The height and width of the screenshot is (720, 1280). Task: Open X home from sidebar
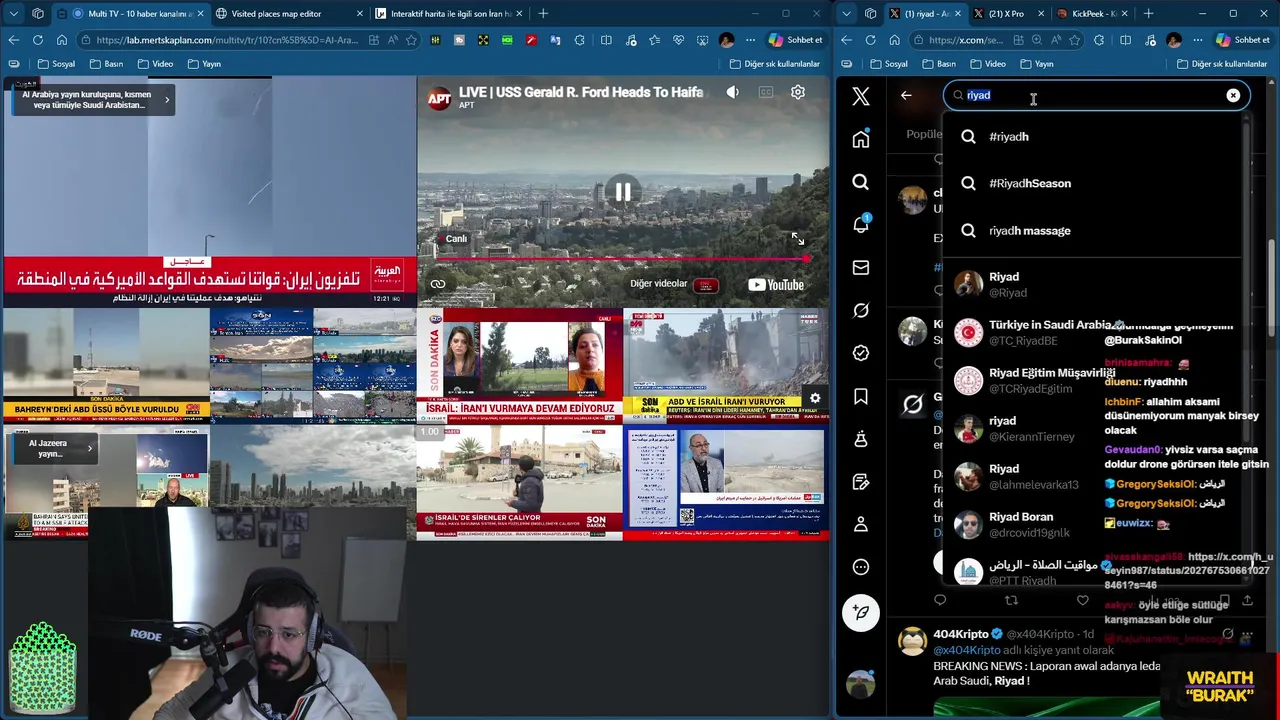point(861,139)
